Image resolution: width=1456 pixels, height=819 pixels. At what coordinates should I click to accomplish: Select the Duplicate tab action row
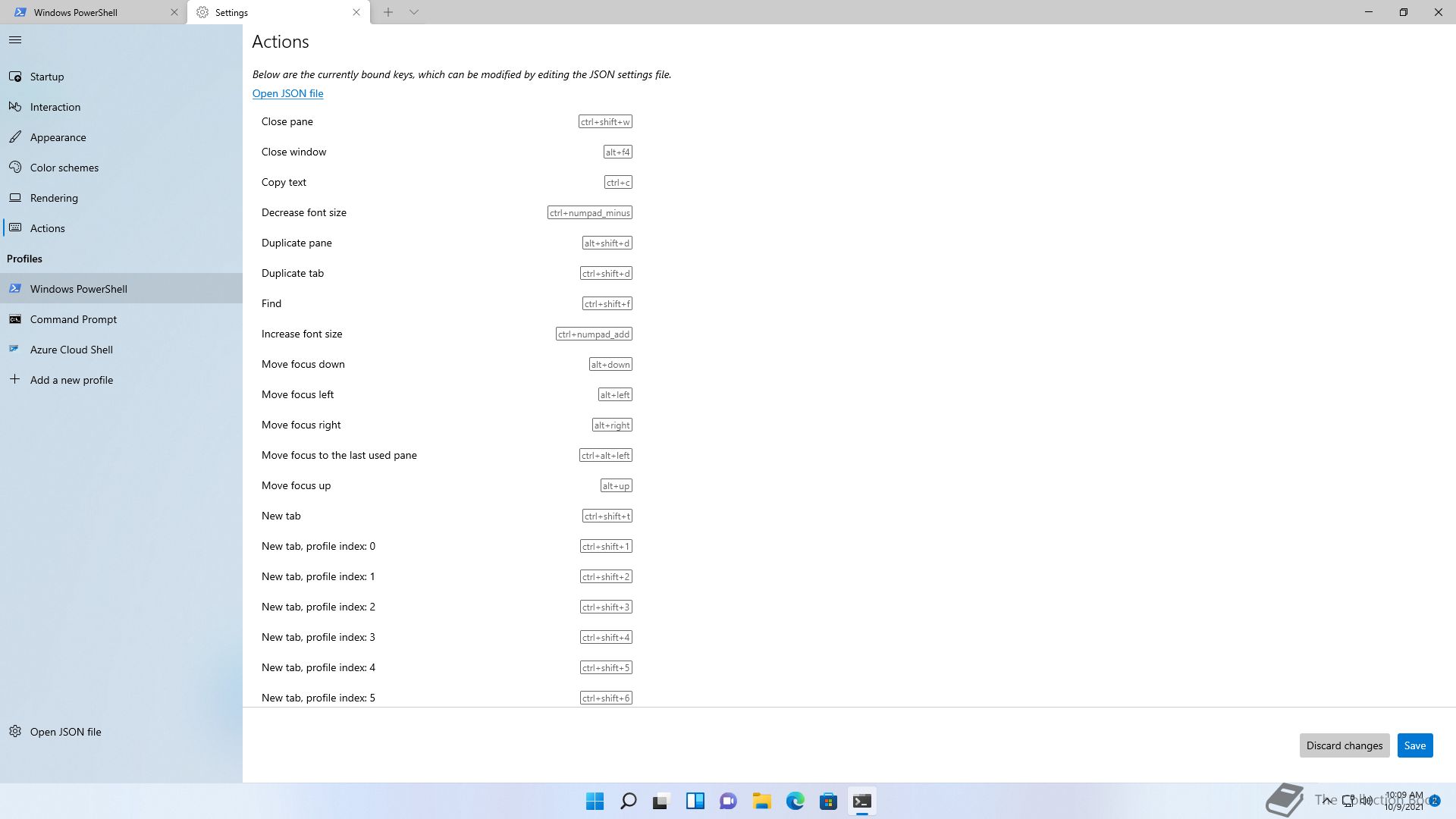click(447, 273)
